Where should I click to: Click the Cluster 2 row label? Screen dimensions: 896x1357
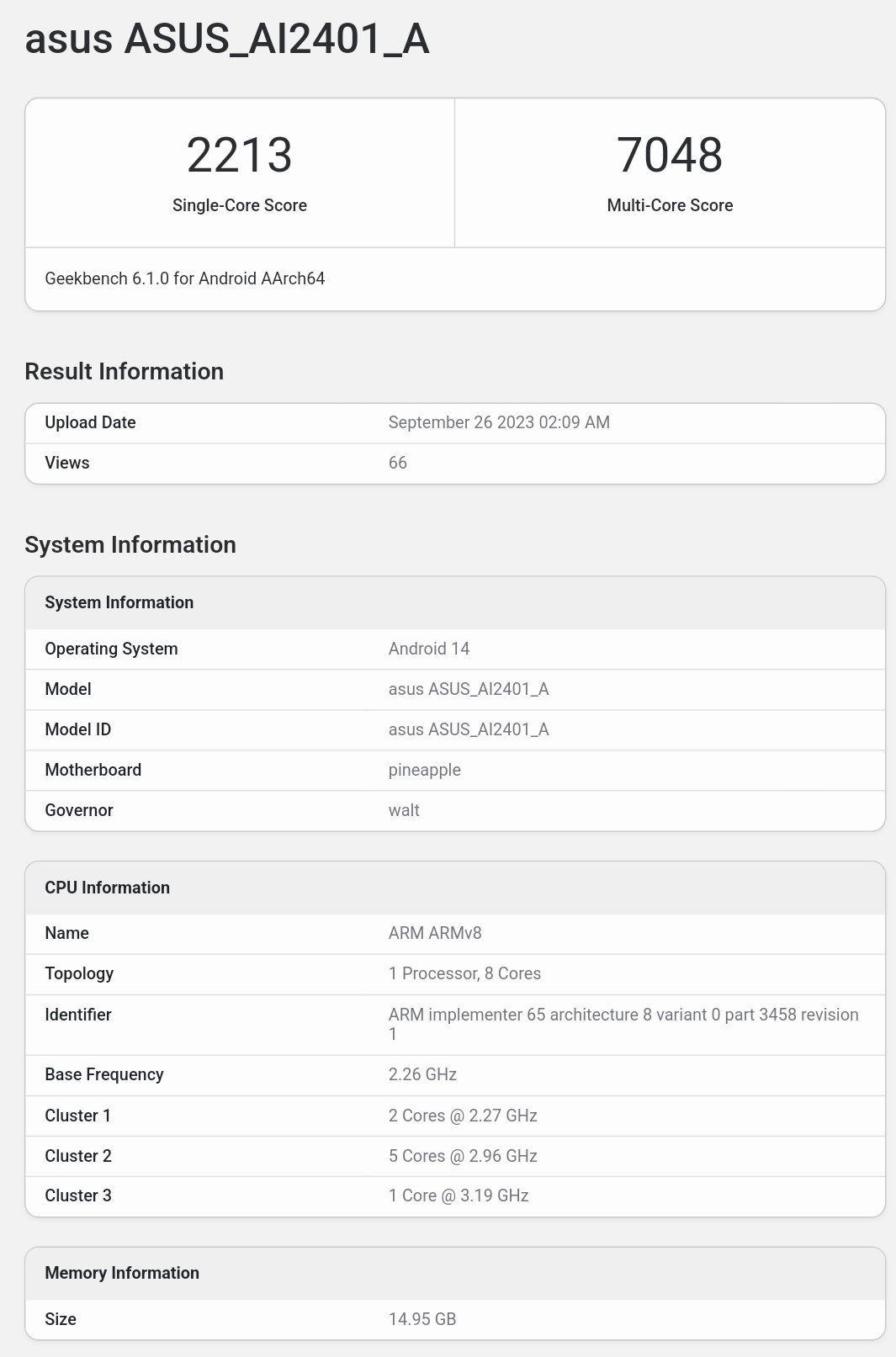(x=78, y=1156)
